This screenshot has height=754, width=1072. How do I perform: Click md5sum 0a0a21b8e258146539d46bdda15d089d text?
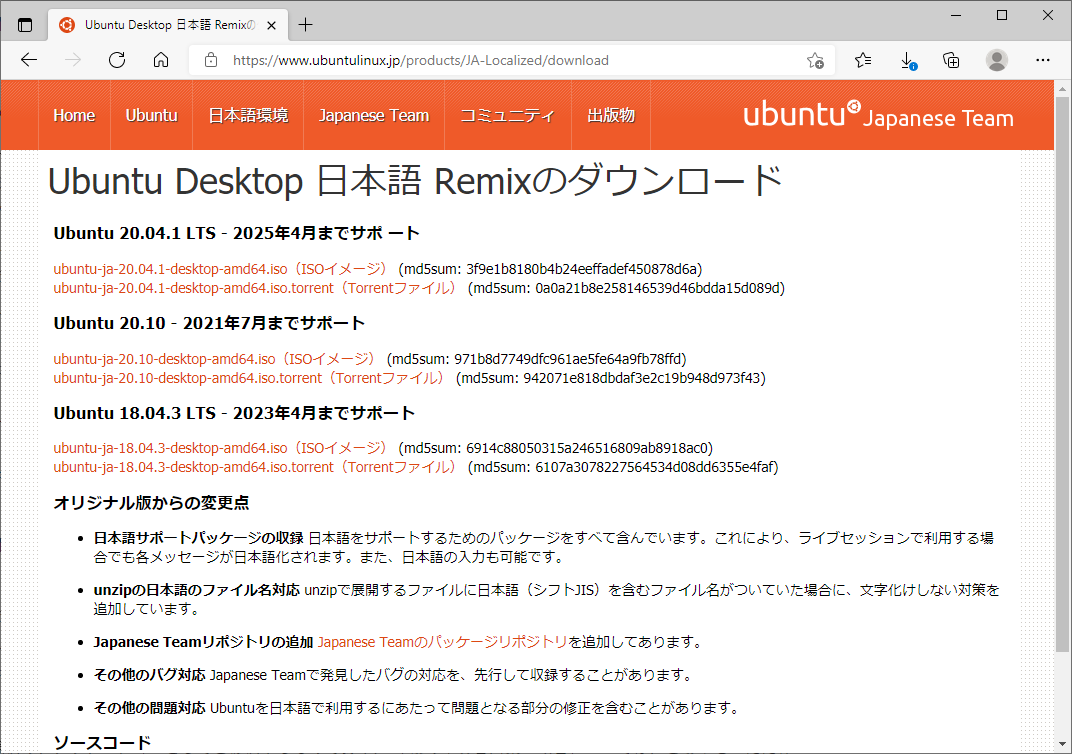[x=626, y=288]
